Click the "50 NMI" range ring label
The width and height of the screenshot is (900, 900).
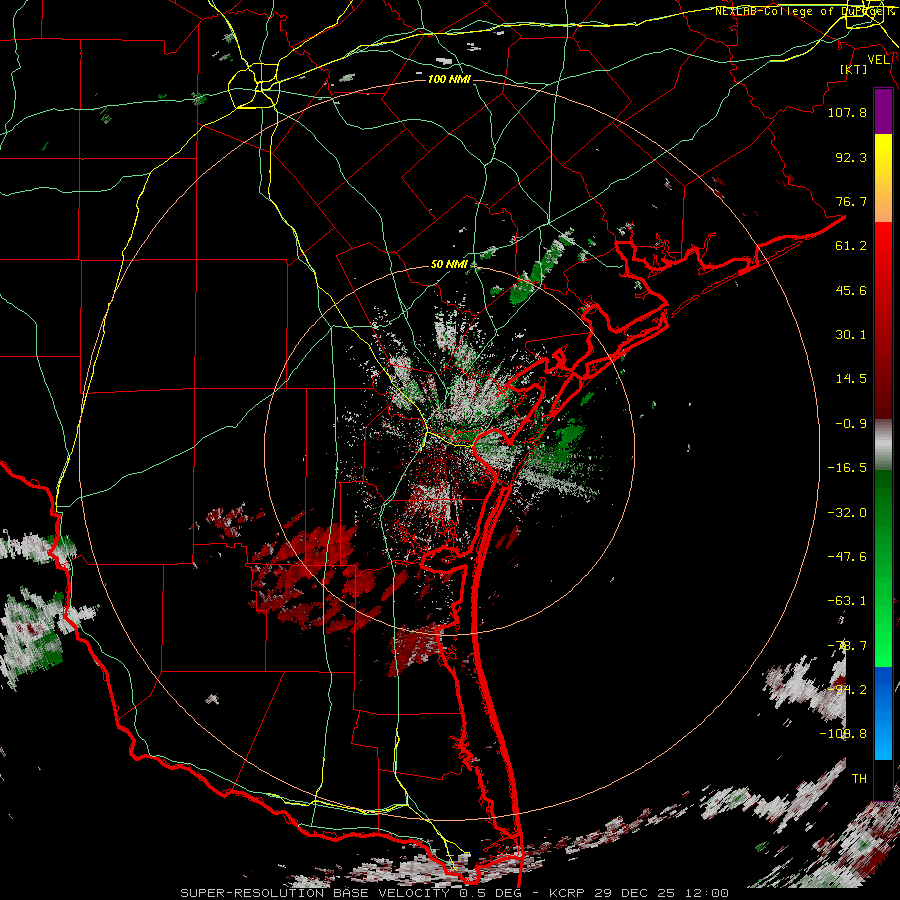click(x=449, y=264)
